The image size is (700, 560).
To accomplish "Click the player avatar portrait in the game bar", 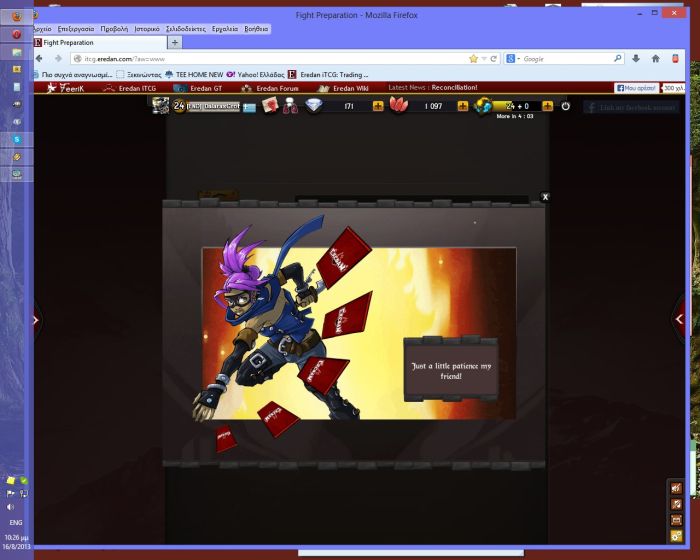I will pyautogui.click(x=160, y=106).
